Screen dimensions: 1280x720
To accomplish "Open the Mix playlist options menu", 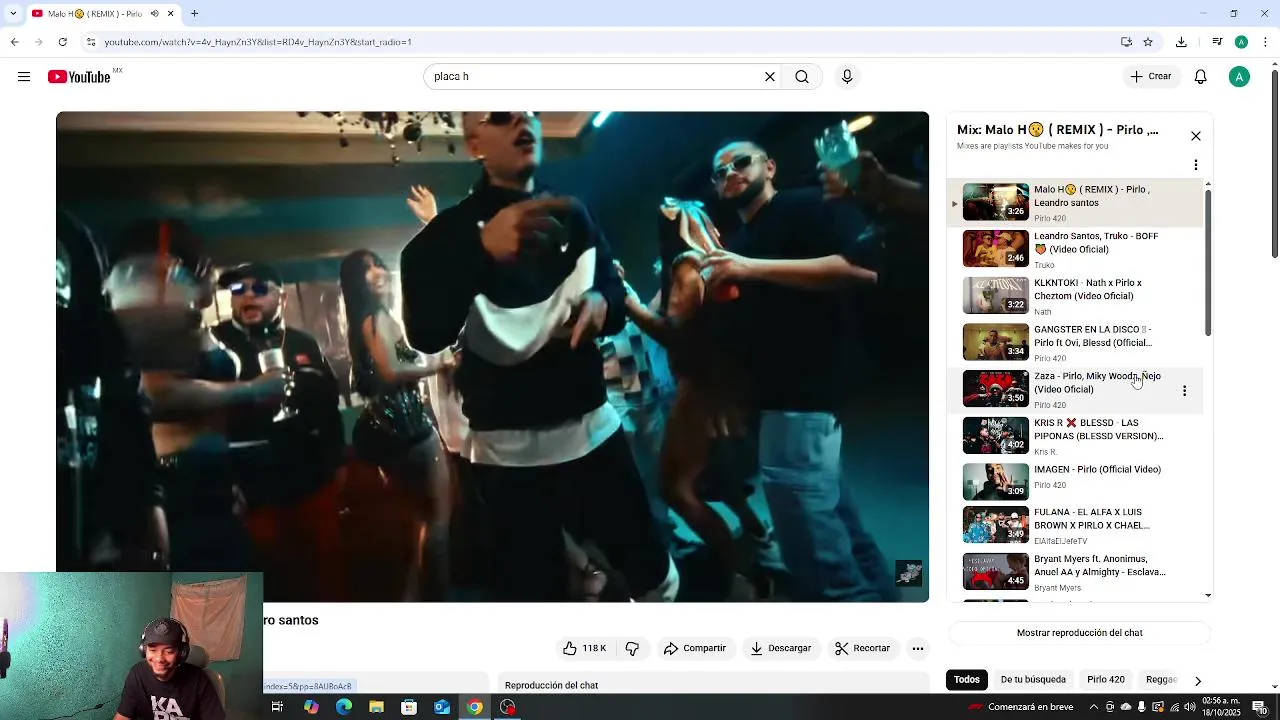I will pyautogui.click(x=1196, y=165).
